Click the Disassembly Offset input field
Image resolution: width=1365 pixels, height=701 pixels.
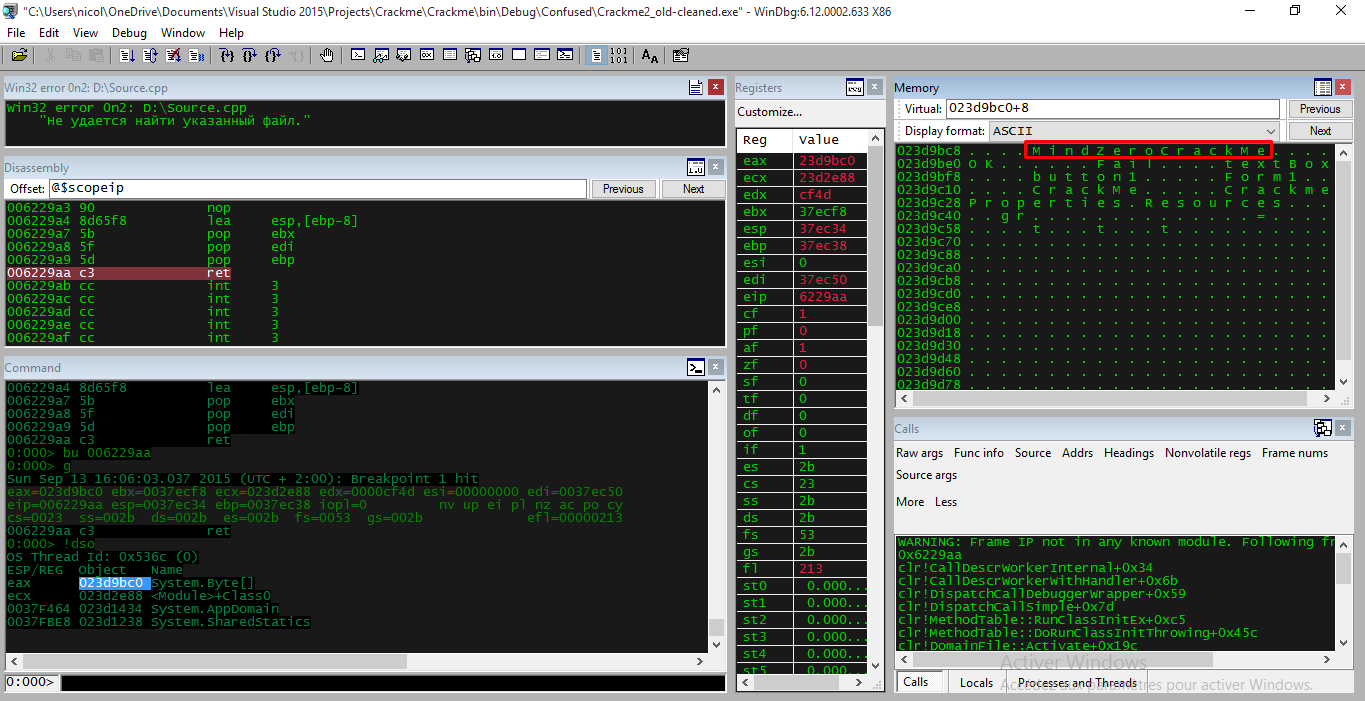coord(316,189)
